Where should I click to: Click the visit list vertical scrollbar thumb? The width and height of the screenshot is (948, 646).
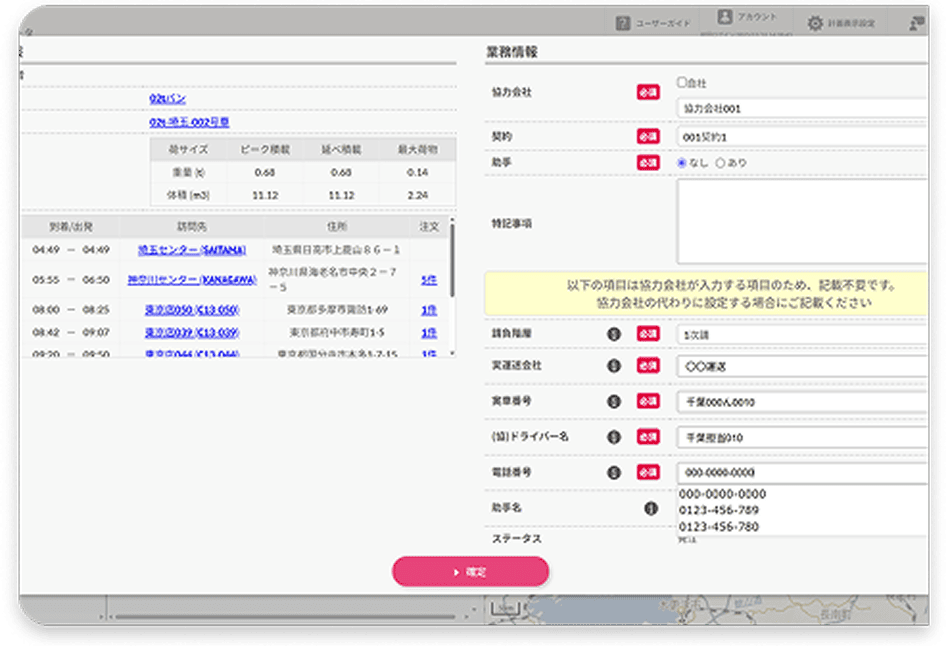point(452,260)
